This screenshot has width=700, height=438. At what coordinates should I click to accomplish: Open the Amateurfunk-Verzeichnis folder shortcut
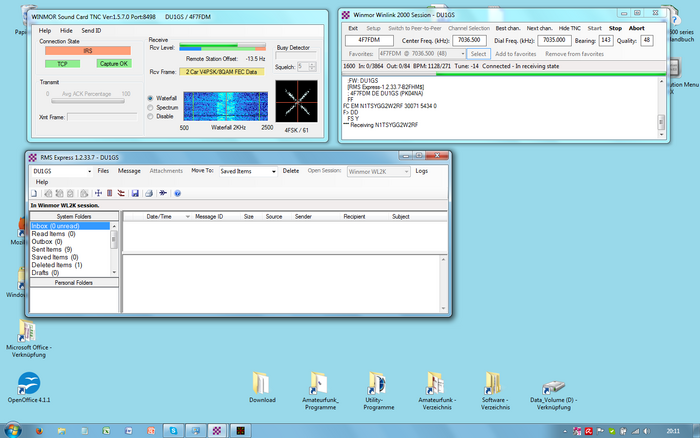pos(437,391)
